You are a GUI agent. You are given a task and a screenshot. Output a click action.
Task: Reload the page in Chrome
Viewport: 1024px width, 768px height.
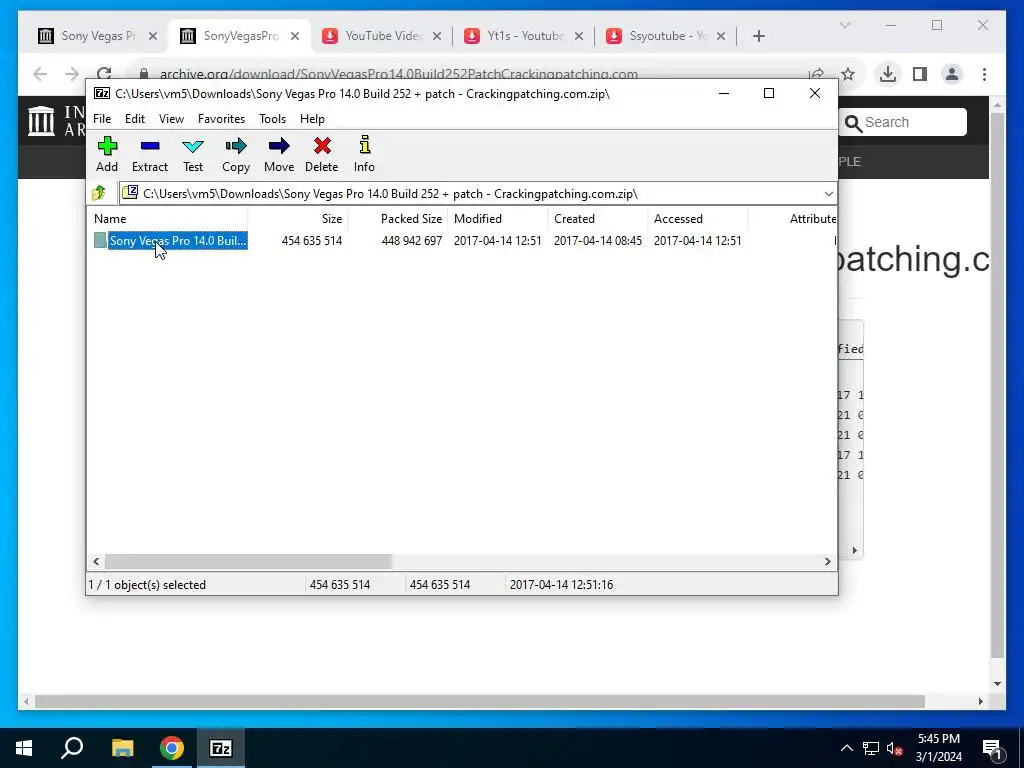(104, 74)
